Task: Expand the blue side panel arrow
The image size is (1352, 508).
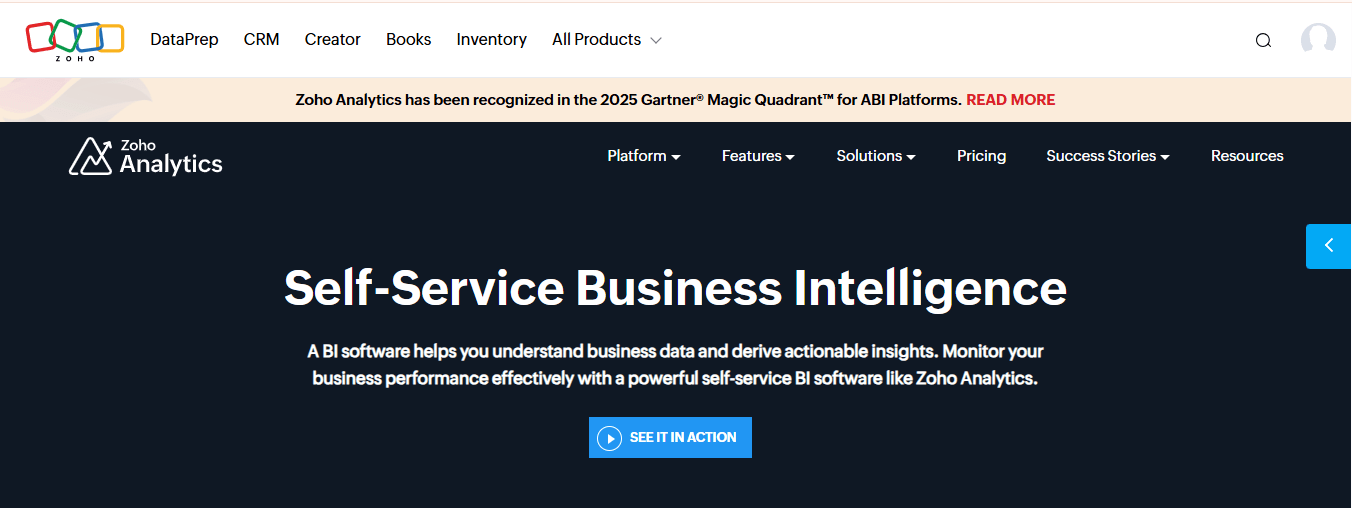Action: coord(1328,246)
